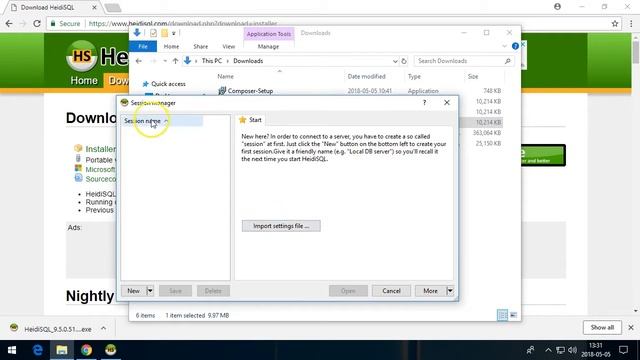The image size is (640, 360).
Task: Switch Explorer to large icons view
Action: [x=513, y=315]
